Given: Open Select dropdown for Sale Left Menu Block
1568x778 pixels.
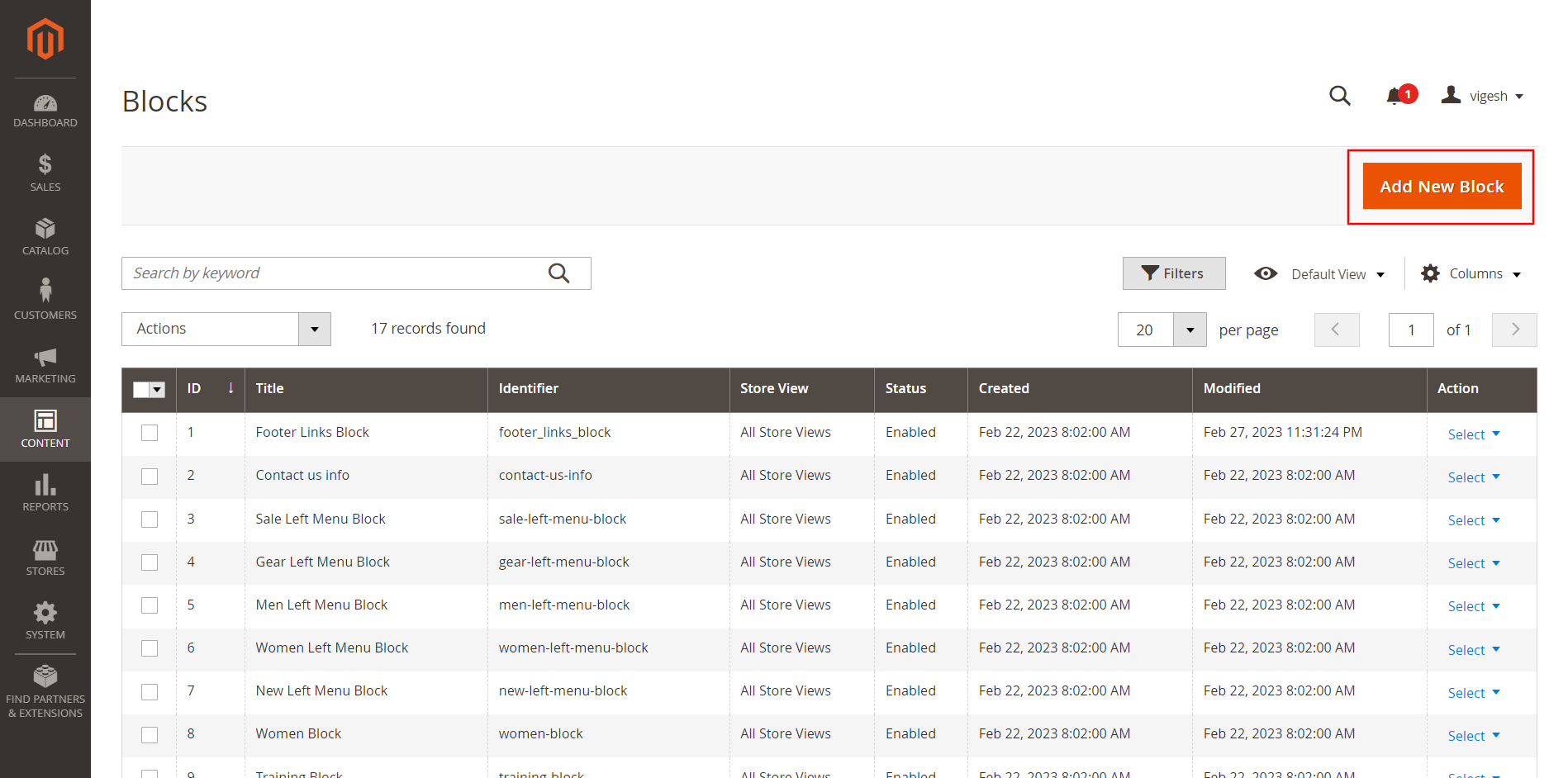Looking at the screenshot, I should (1474, 520).
